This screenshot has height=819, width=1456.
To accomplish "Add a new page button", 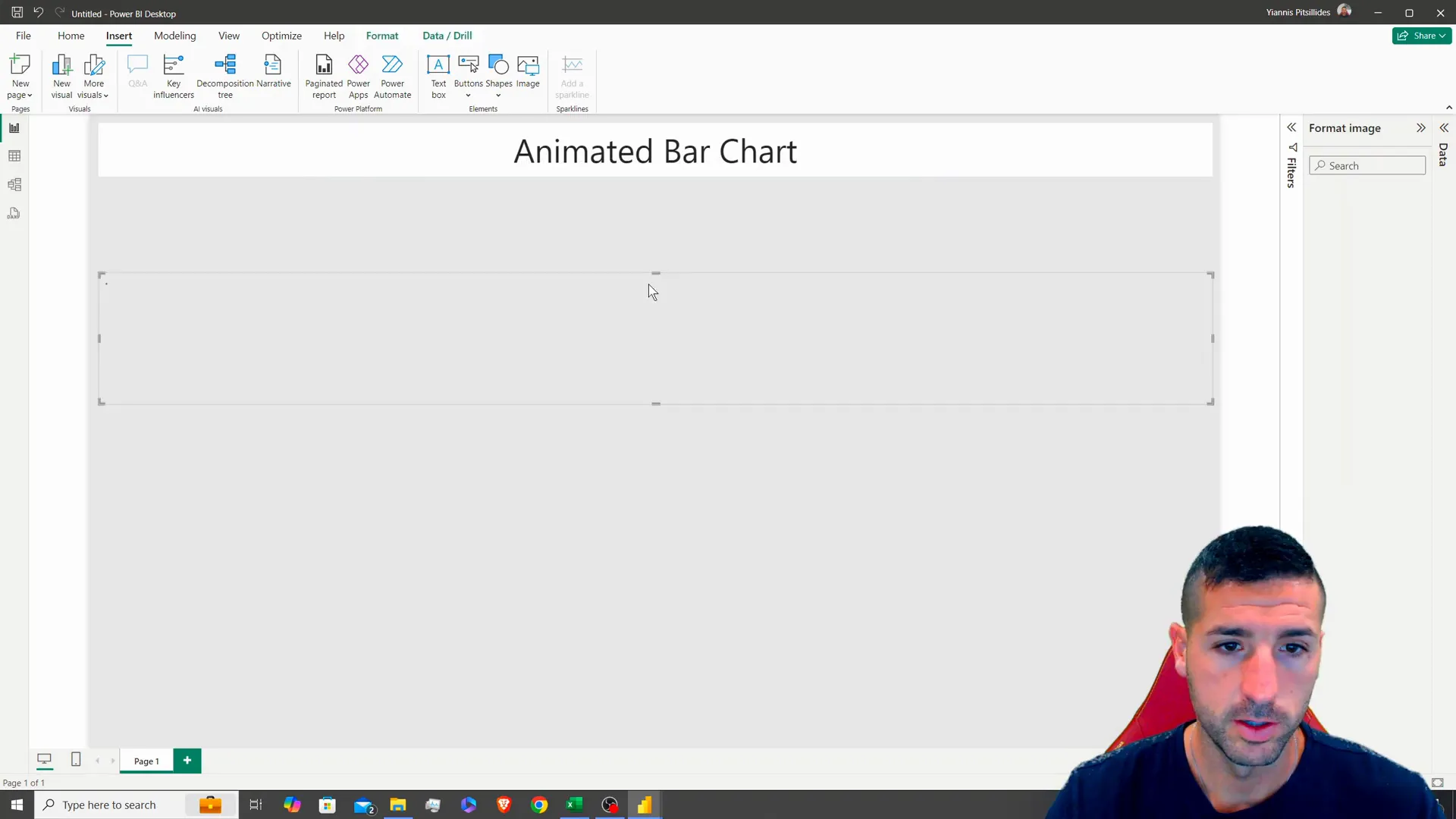I will click(x=186, y=761).
